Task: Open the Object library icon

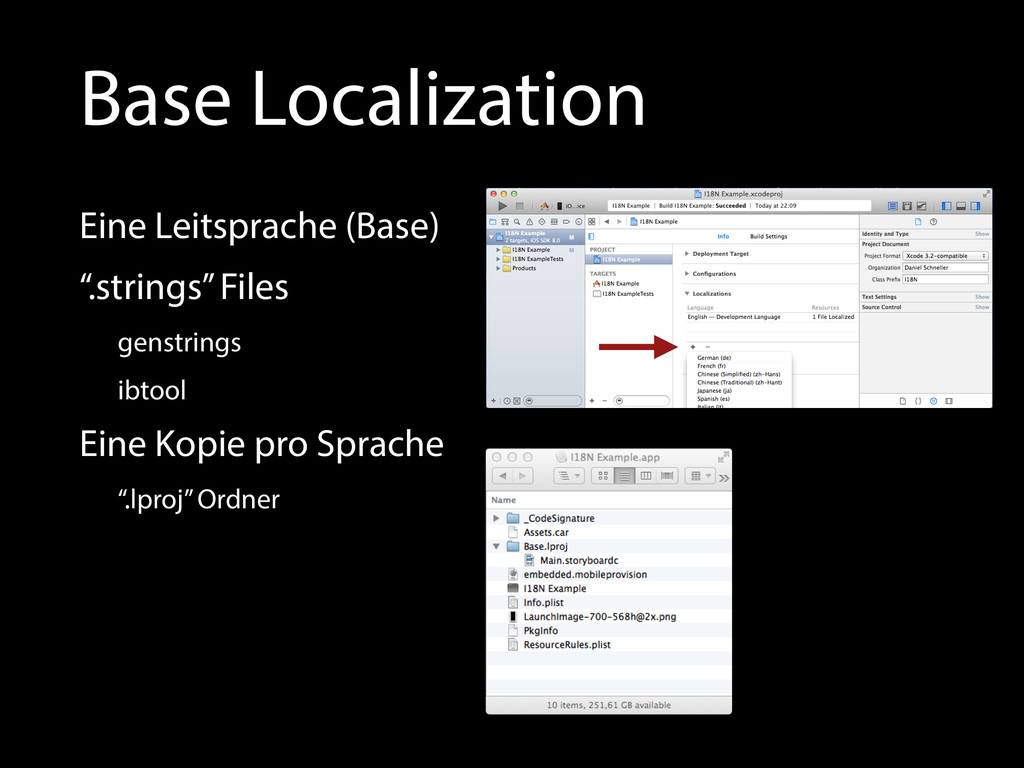Action: [933, 401]
